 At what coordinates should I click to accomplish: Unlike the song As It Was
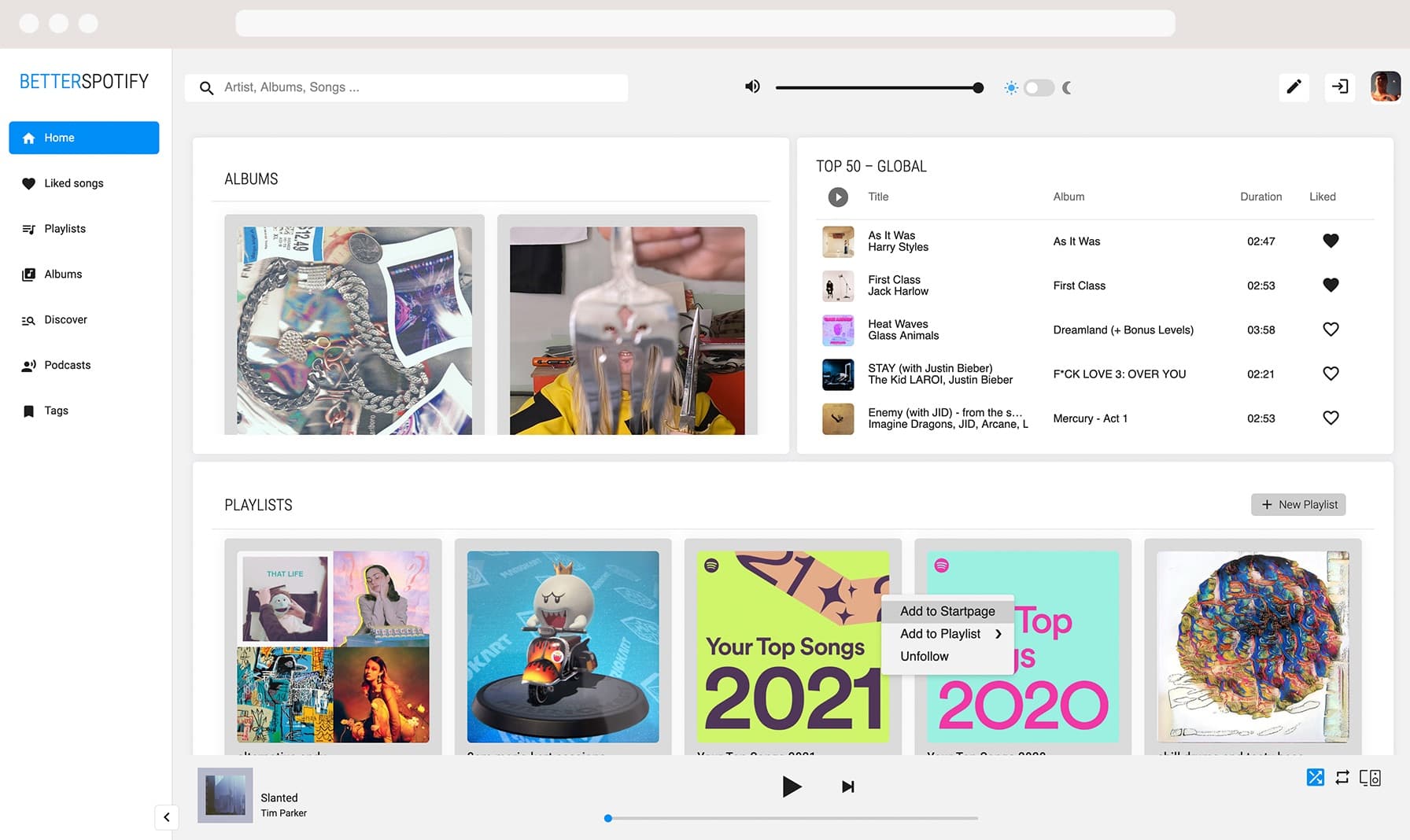[1331, 241]
